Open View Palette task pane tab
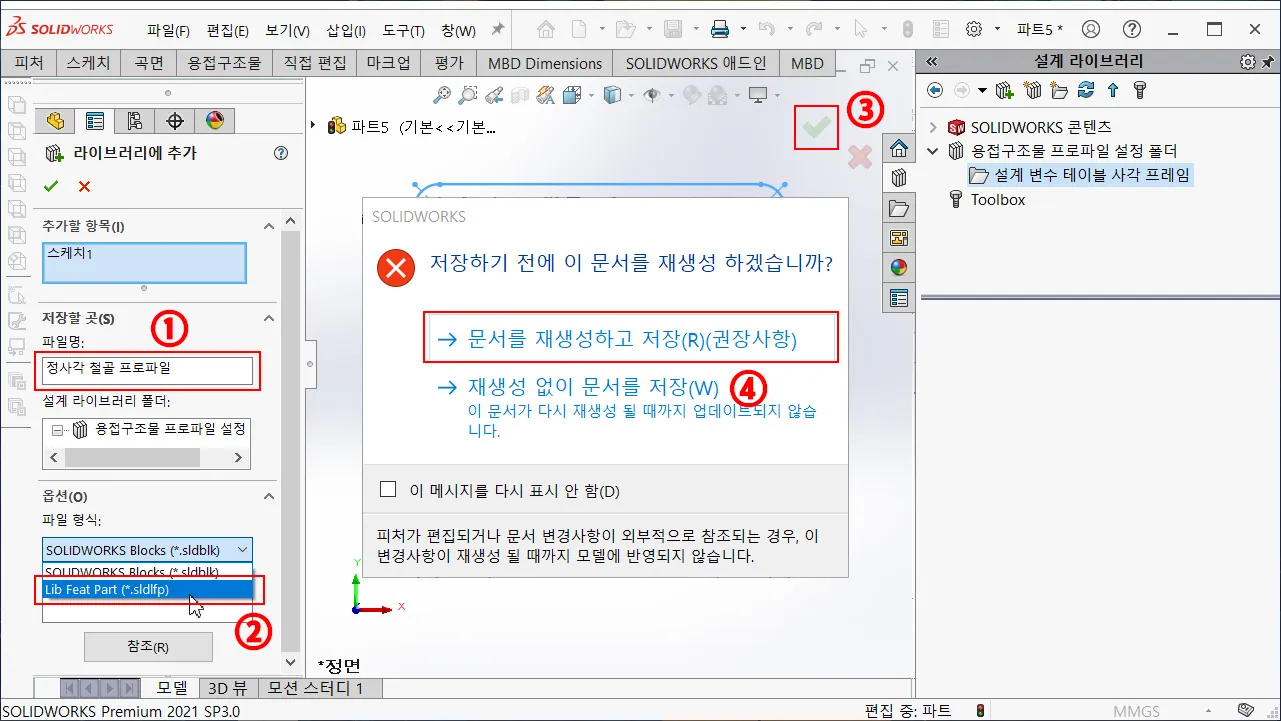This screenshot has width=1281, height=721. pyautogui.click(x=899, y=238)
